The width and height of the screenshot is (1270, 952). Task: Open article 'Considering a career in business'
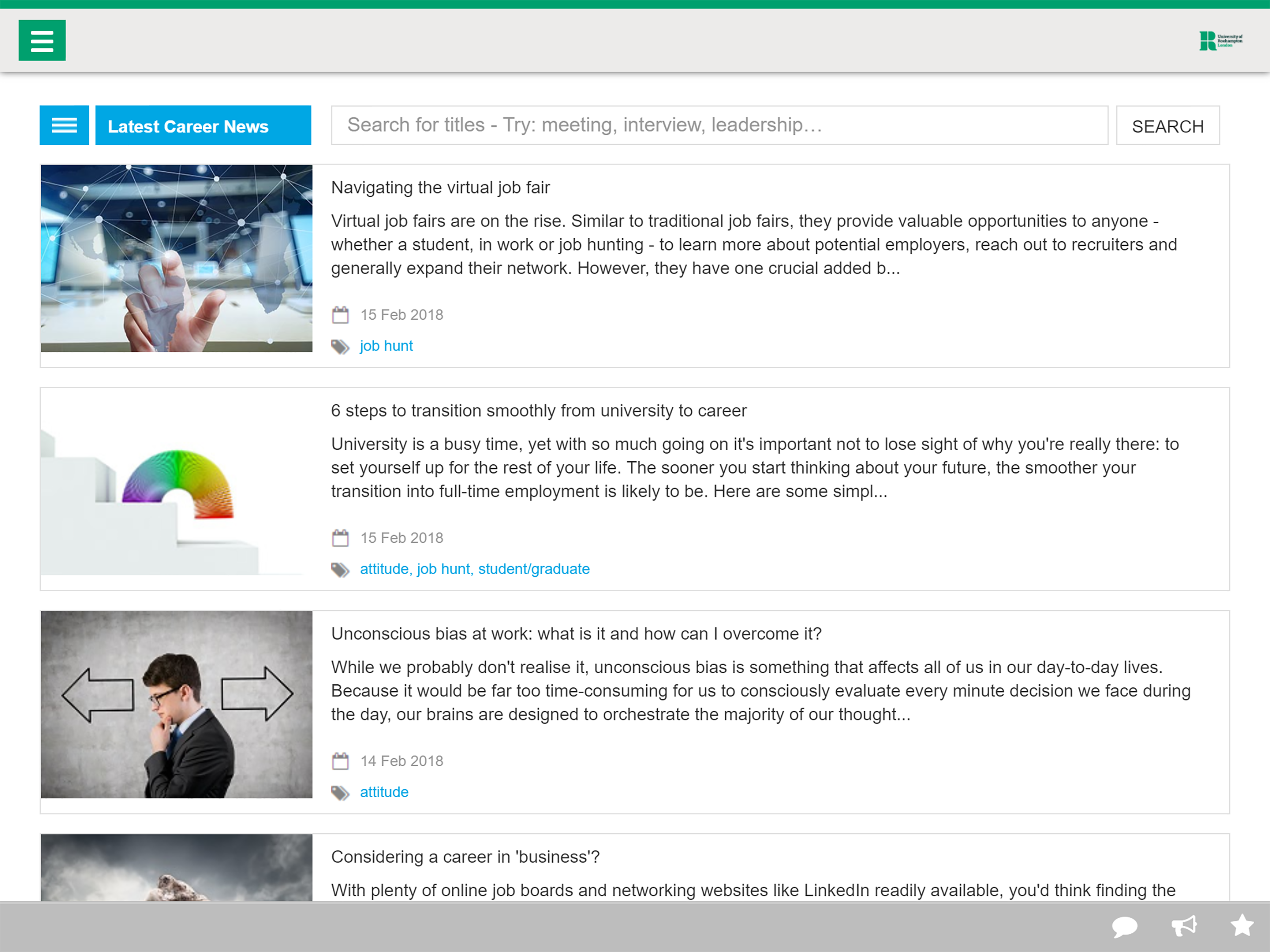(x=465, y=857)
